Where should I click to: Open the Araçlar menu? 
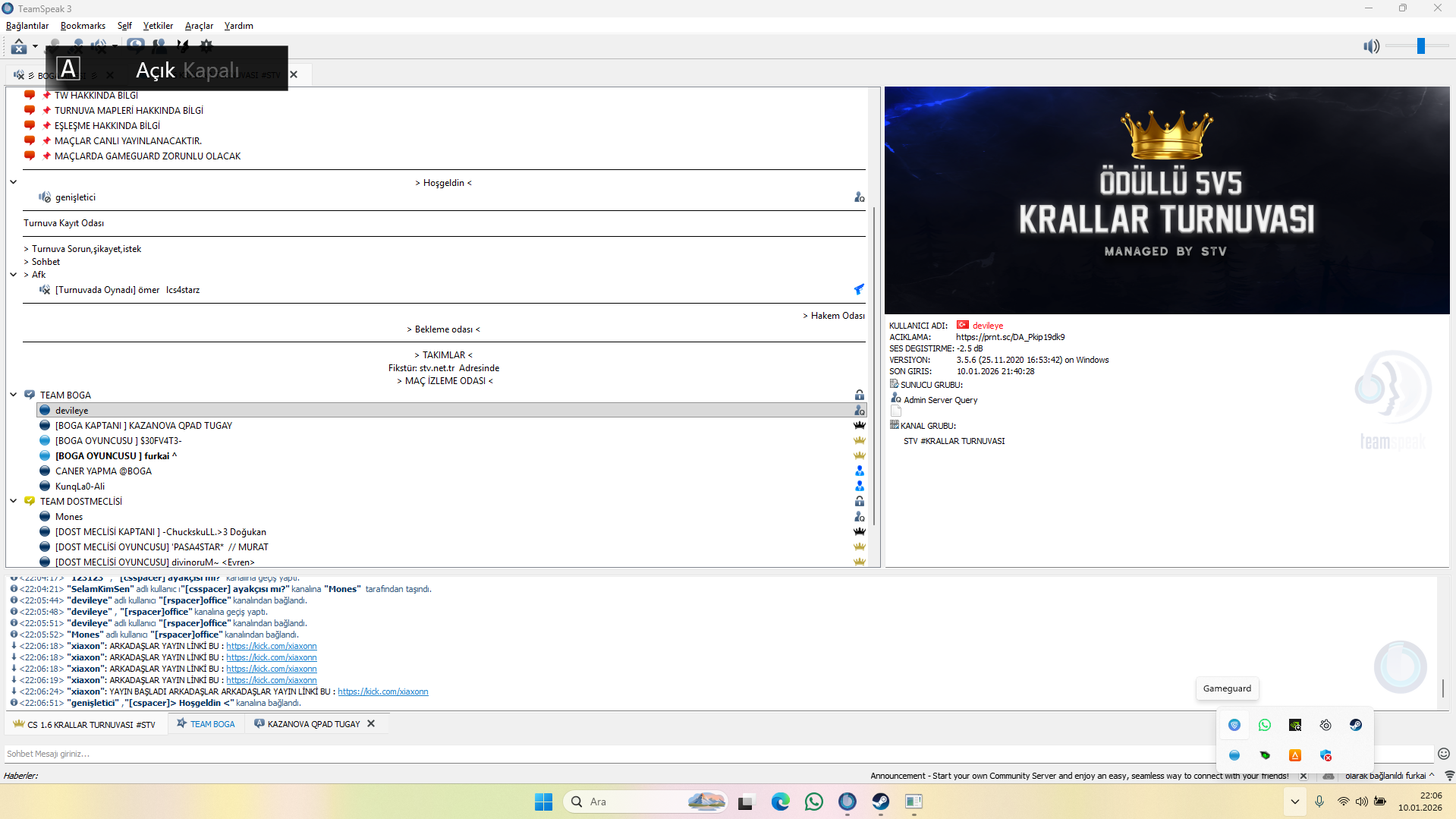point(199,26)
